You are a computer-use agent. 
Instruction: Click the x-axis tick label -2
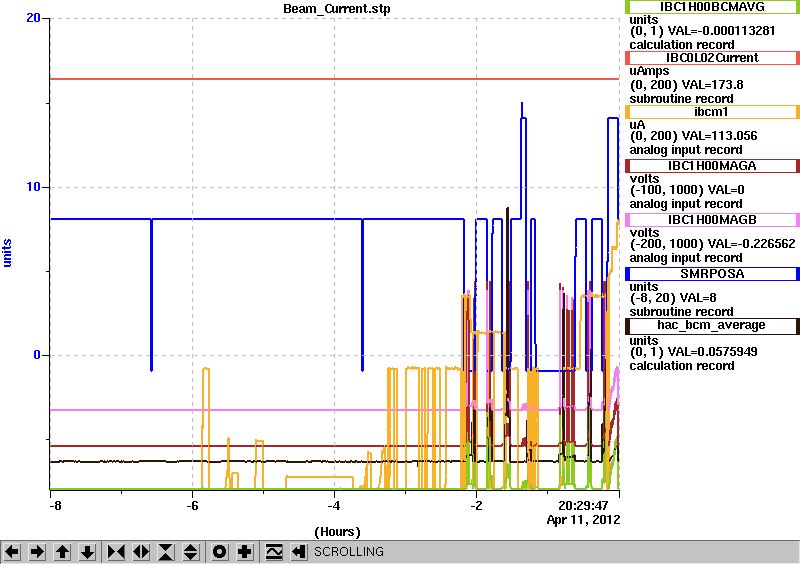[476, 506]
